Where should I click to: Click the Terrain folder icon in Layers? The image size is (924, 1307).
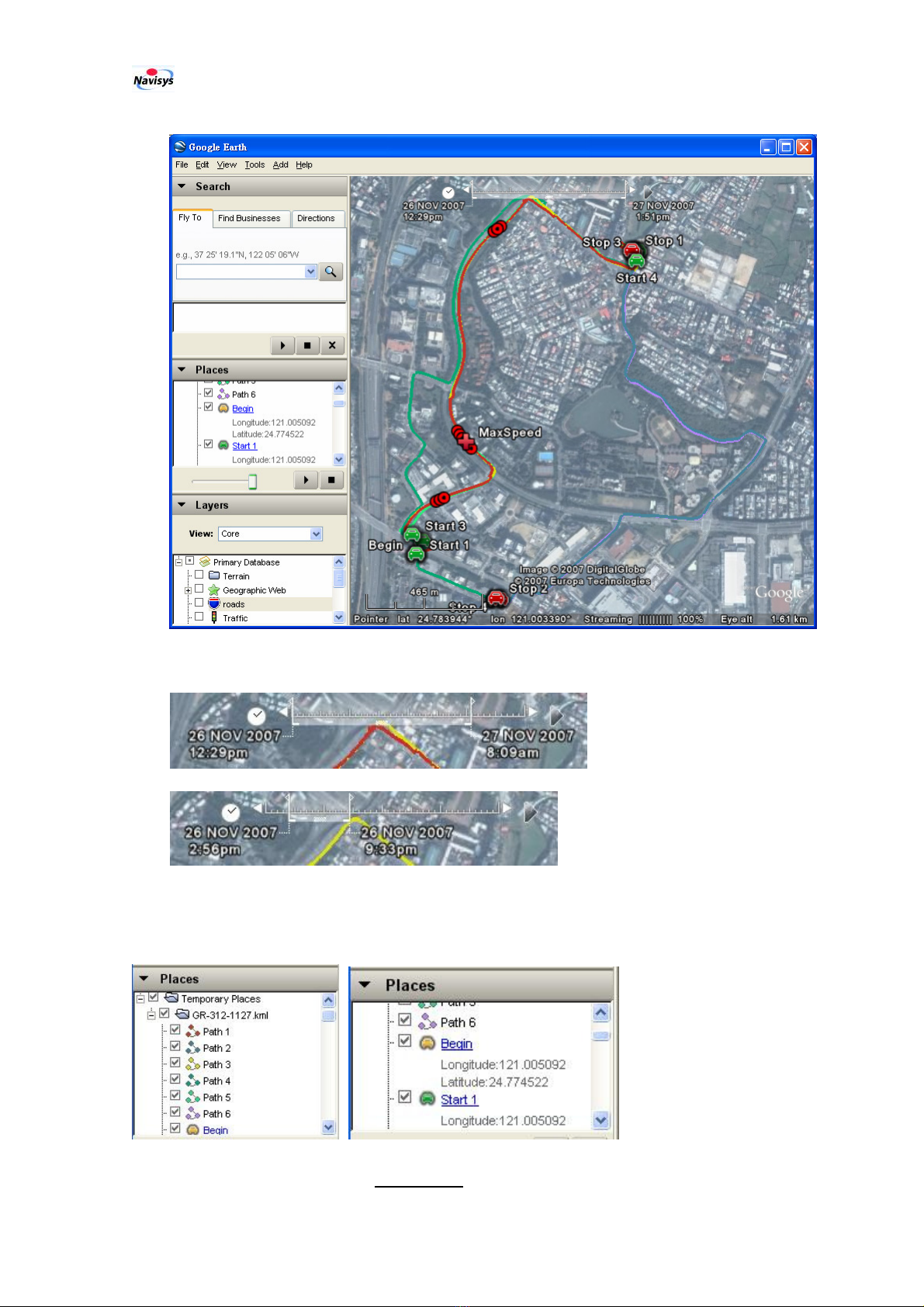[x=214, y=576]
